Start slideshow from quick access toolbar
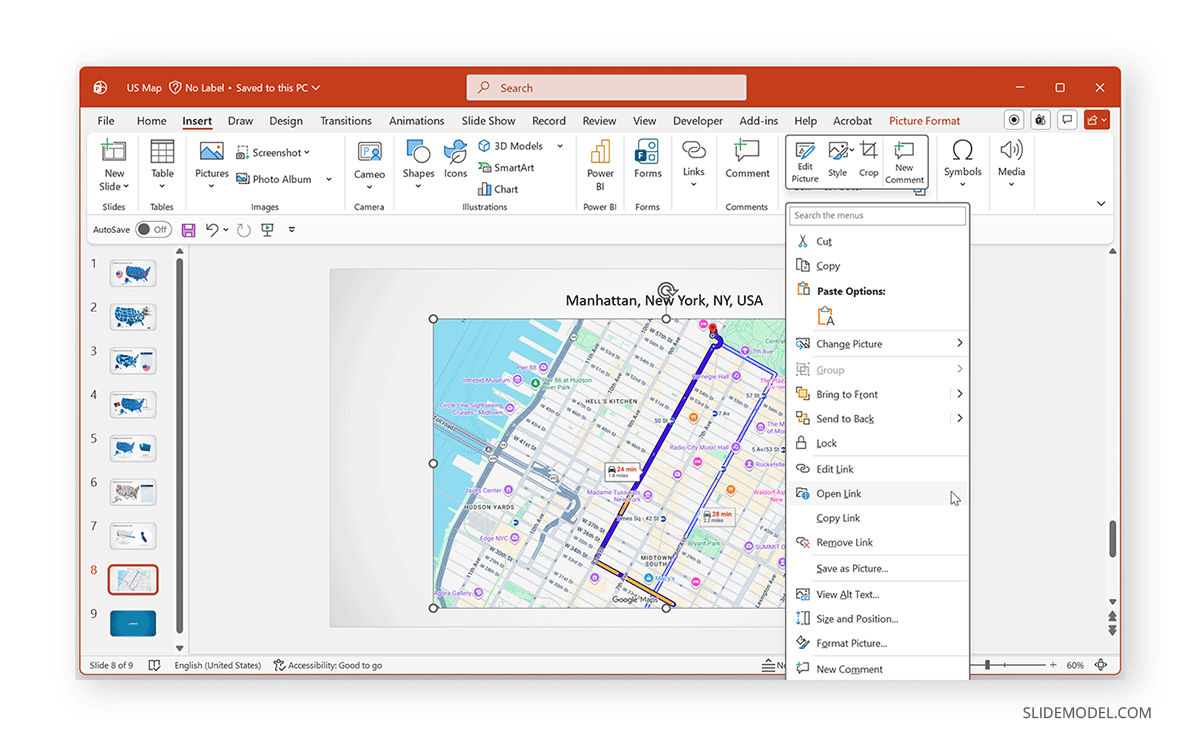The height and width of the screenshot is (743, 1200). coord(267,230)
